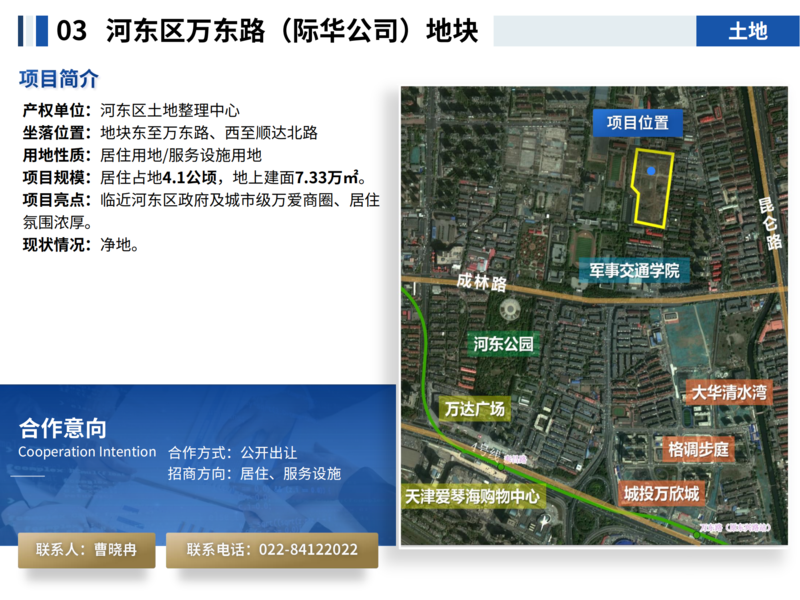Image resolution: width=800 pixels, height=600 pixels.
Task: Click the 联系人: 曹晓冉 button
Action: [87, 550]
